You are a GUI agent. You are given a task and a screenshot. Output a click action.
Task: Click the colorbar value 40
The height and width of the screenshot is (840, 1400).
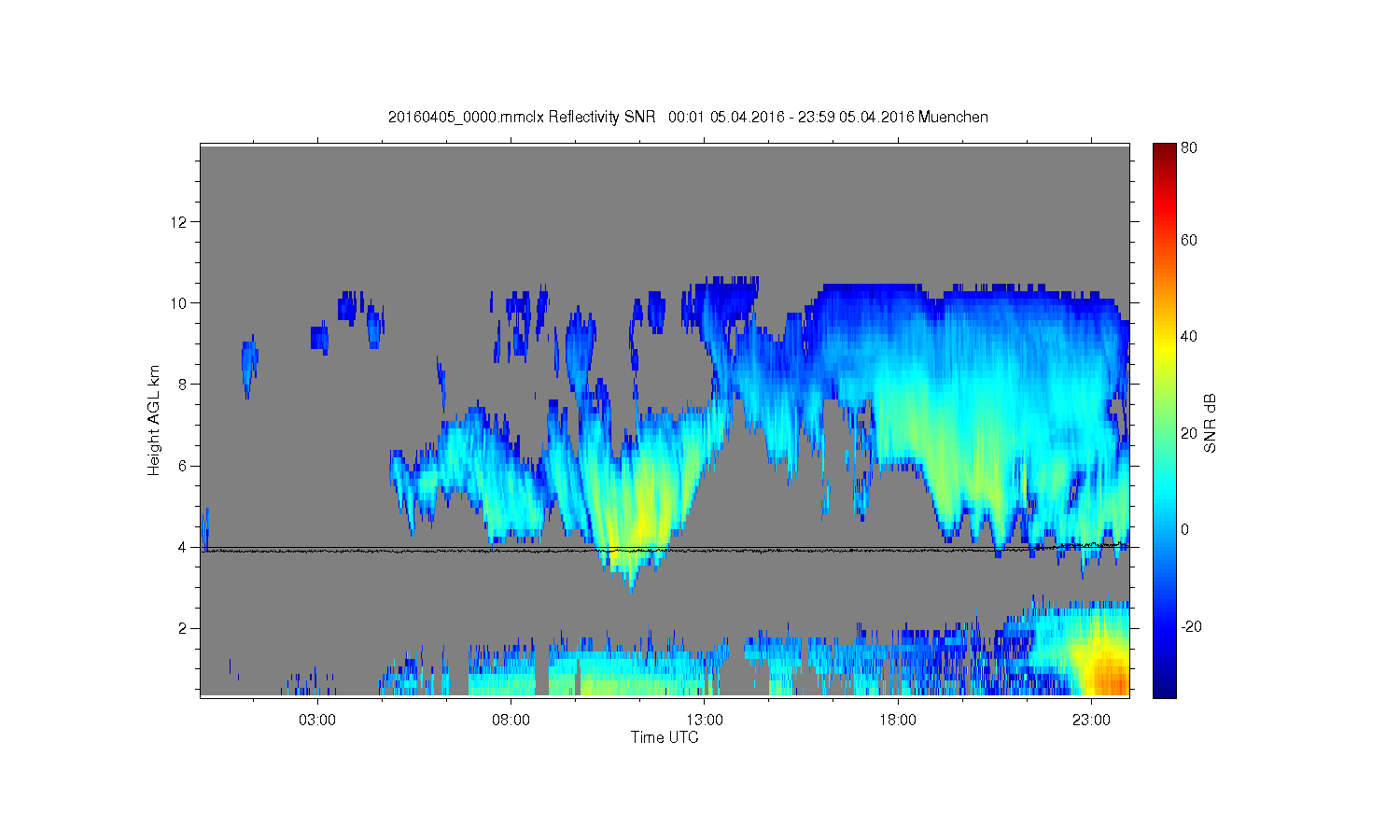pos(1189,337)
